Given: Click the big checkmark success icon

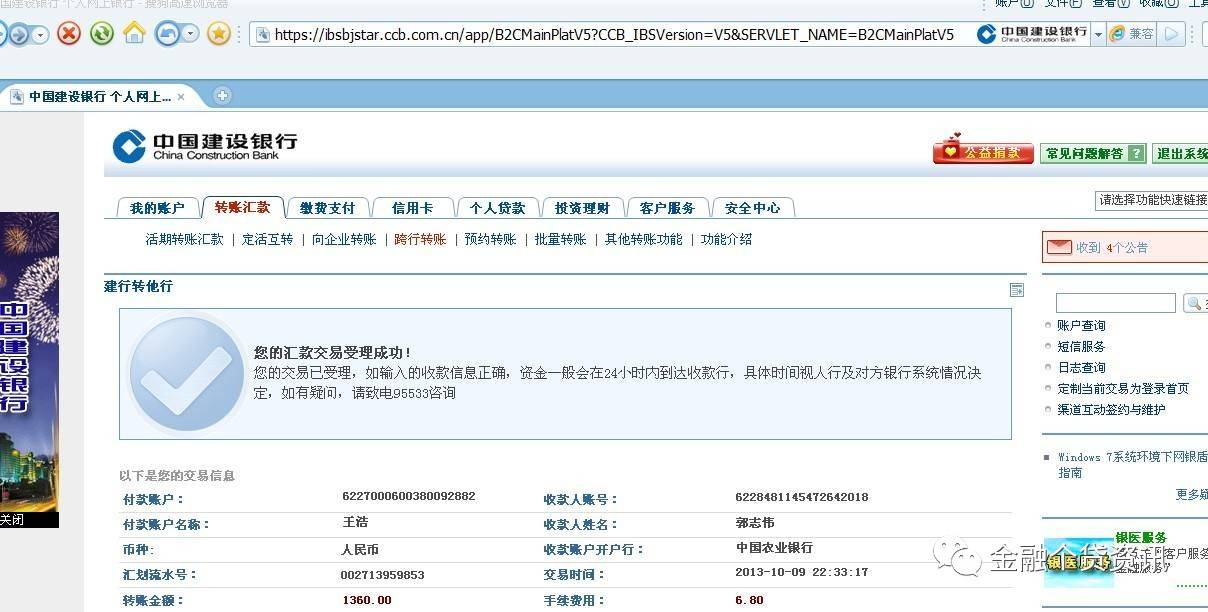Looking at the screenshot, I should [187, 373].
